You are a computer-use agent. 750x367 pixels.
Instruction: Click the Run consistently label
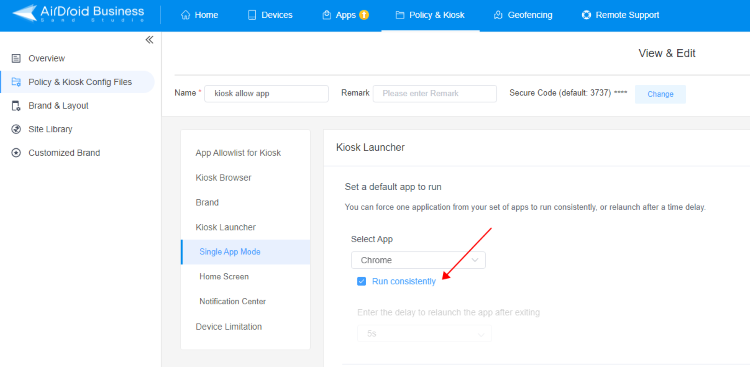(404, 281)
